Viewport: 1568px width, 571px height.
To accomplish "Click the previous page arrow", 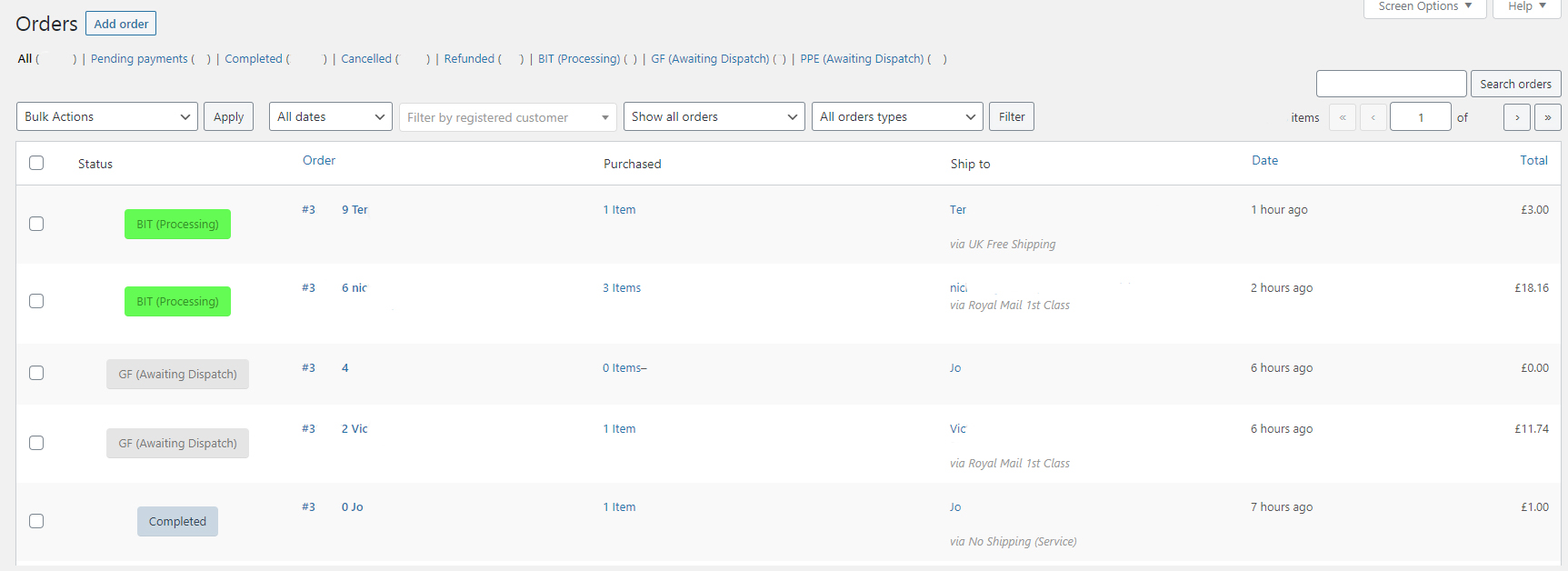I will [x=1373, y=117].
